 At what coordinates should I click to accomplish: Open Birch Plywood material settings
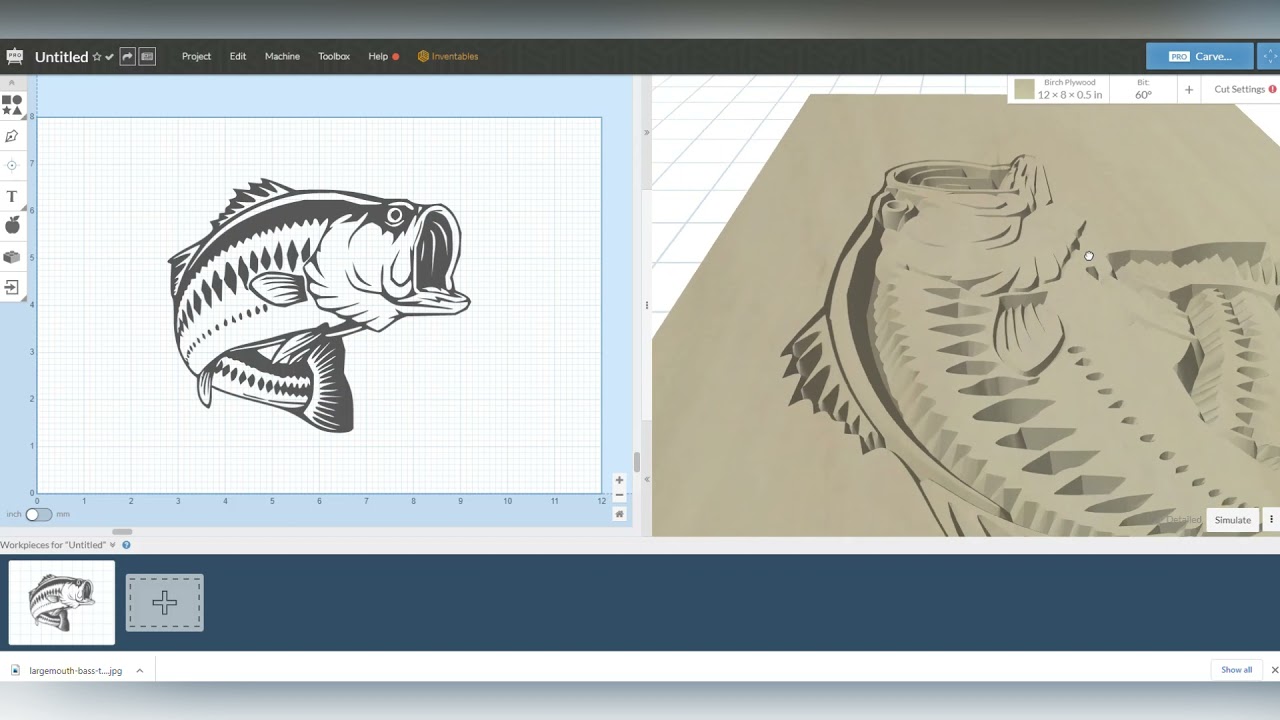(1059, 89)
